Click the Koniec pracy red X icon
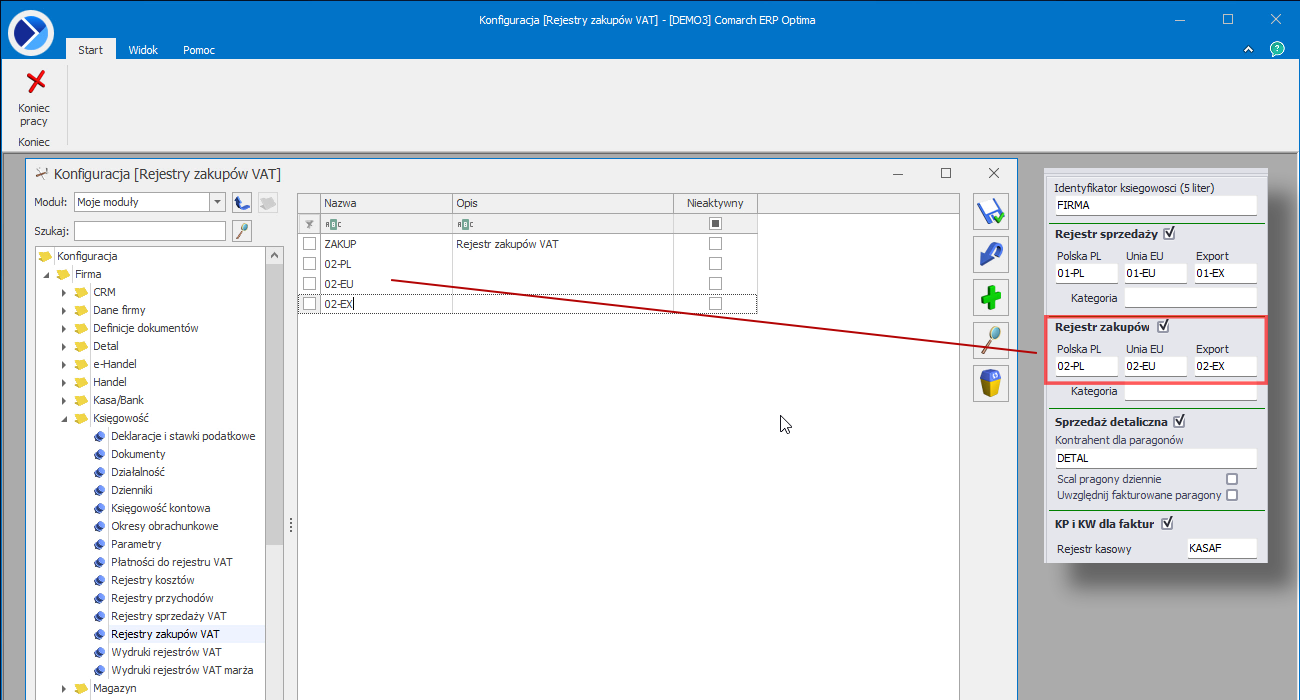1300x700 pixels. tap(35, 82)
